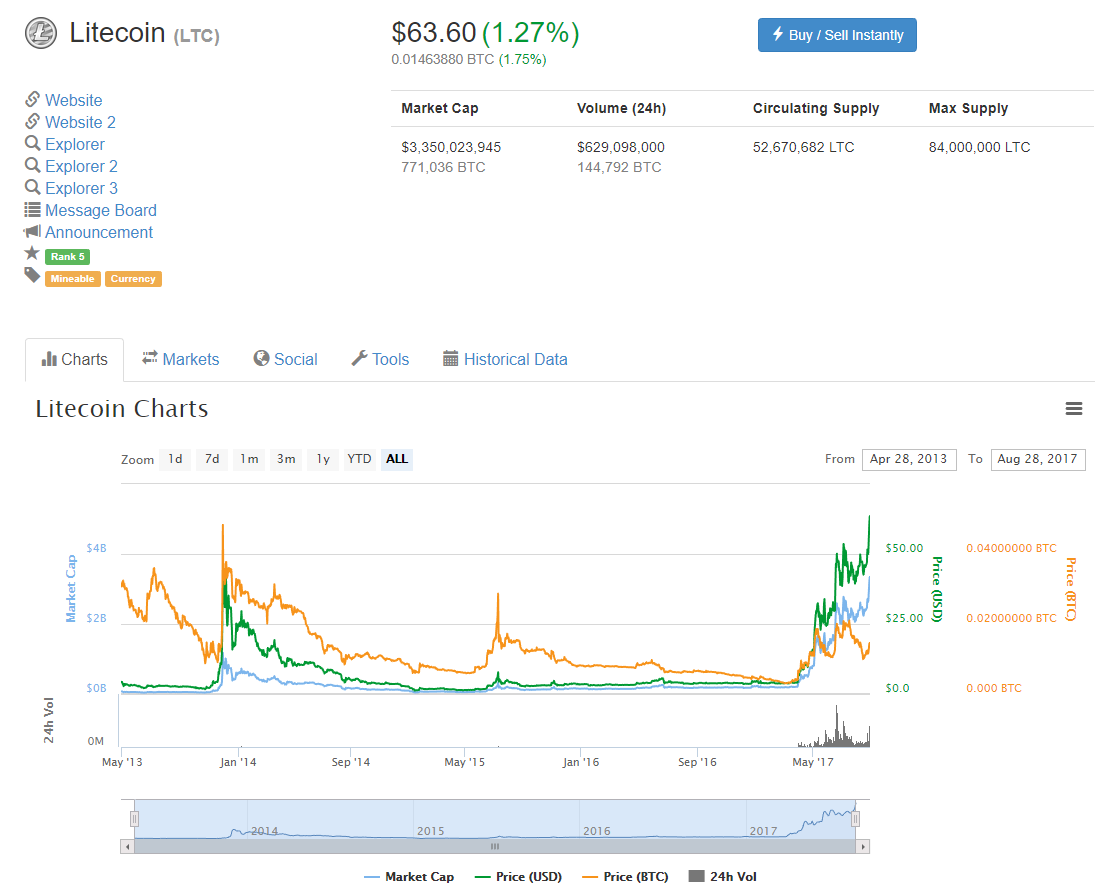Click the 0.01463880 BTC price text

point(443,60)
